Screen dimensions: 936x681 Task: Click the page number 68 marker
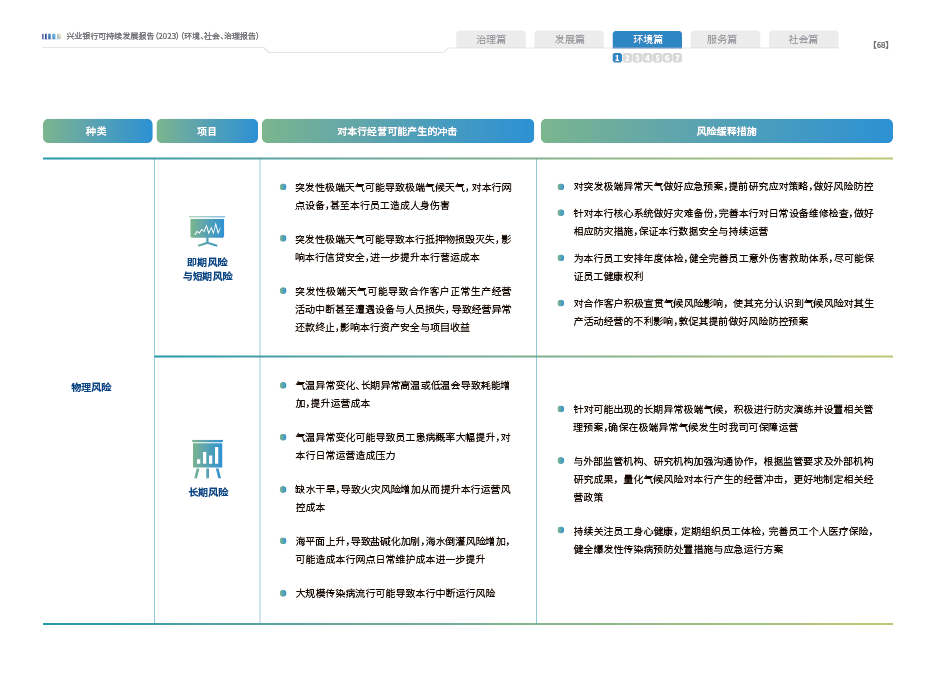point(880,44)
